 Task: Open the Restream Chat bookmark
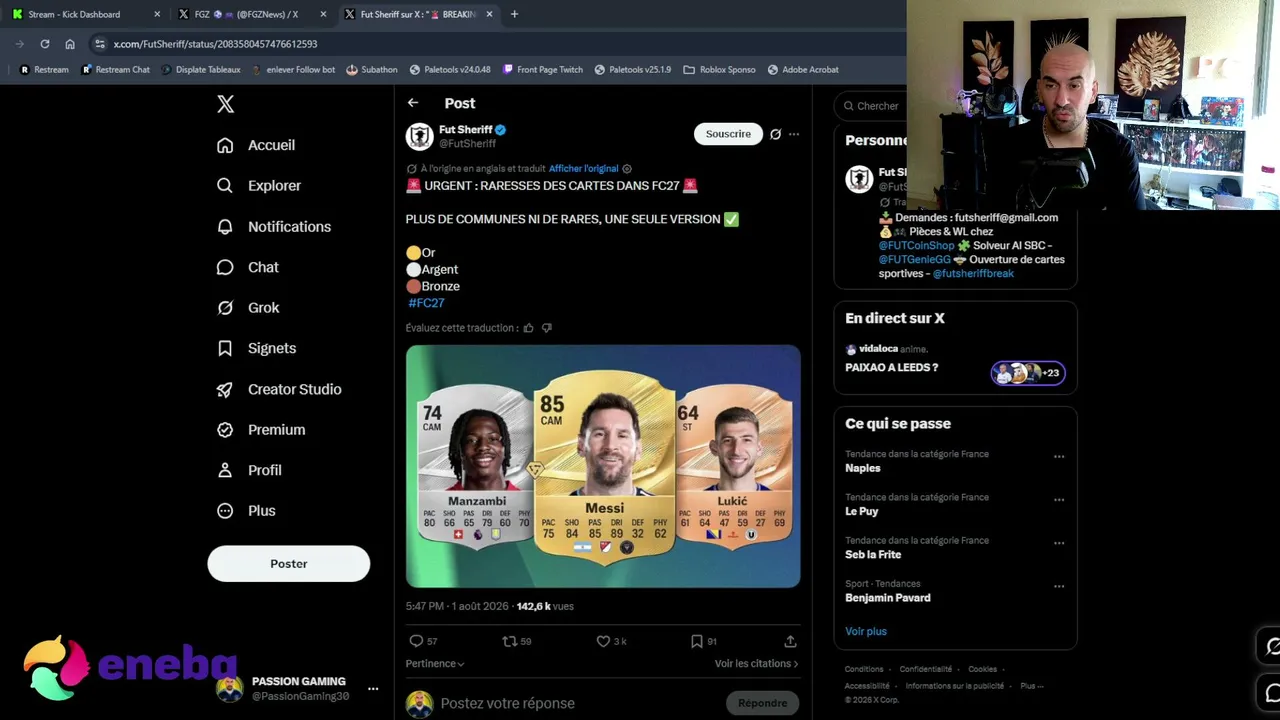pyautogui.click(x=115, y=70)
